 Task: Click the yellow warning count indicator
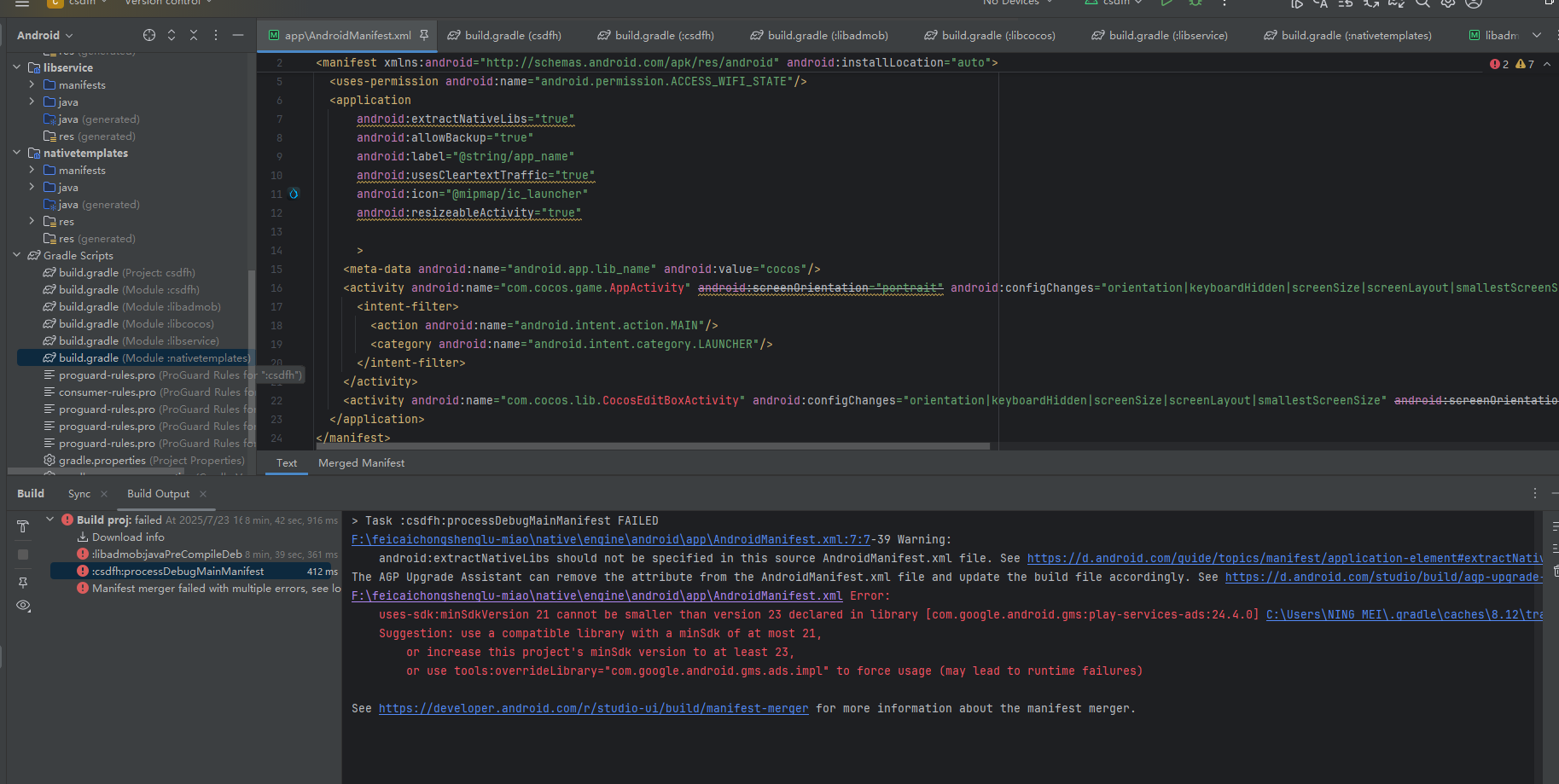pyautogui.click(x=1524, y=64)
